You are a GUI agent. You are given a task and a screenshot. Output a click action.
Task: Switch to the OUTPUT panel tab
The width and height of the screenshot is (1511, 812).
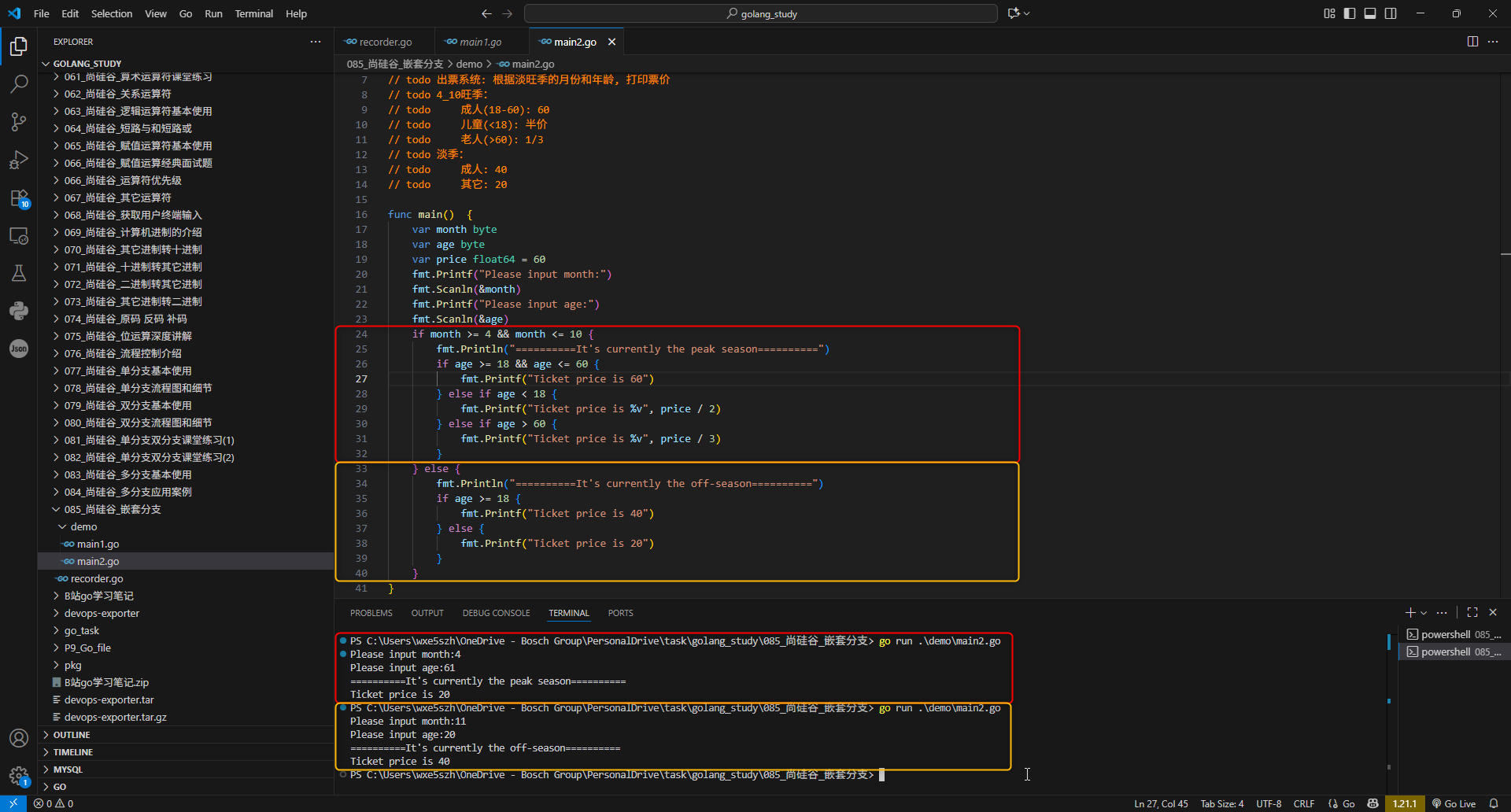coord(427,613)
